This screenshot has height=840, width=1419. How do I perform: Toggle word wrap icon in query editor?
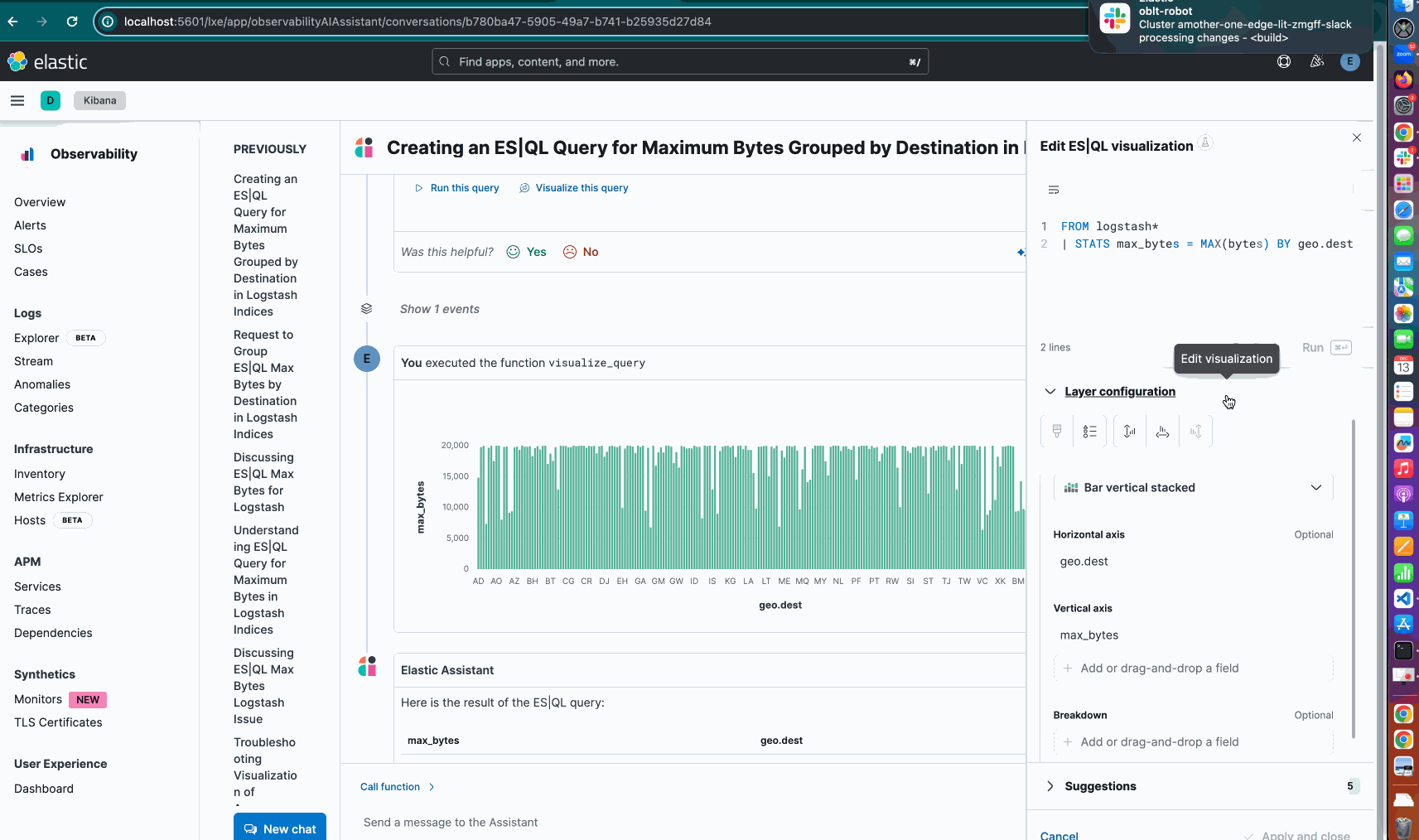pos(1054,191)
